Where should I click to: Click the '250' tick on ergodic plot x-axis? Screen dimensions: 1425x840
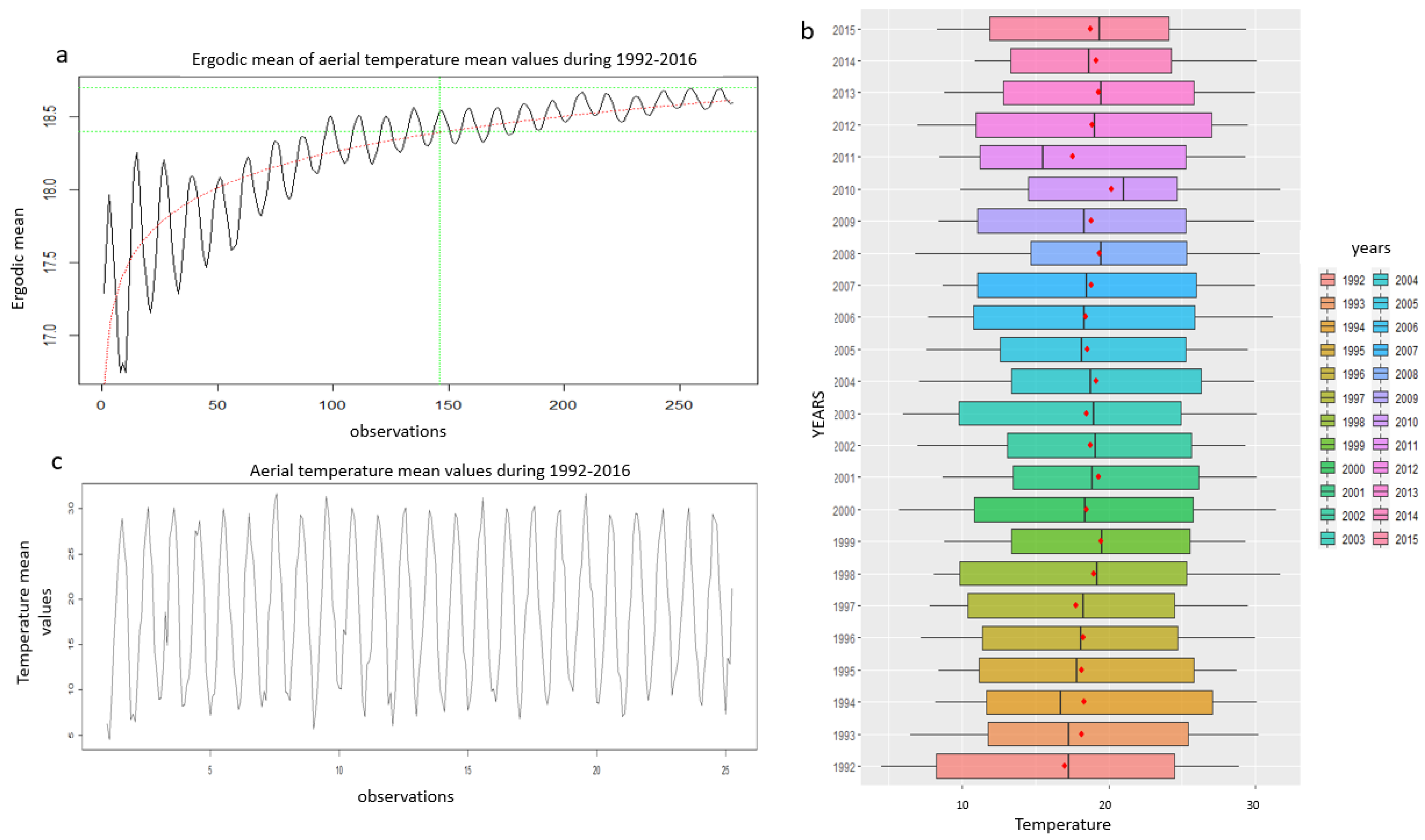point(679,405)
